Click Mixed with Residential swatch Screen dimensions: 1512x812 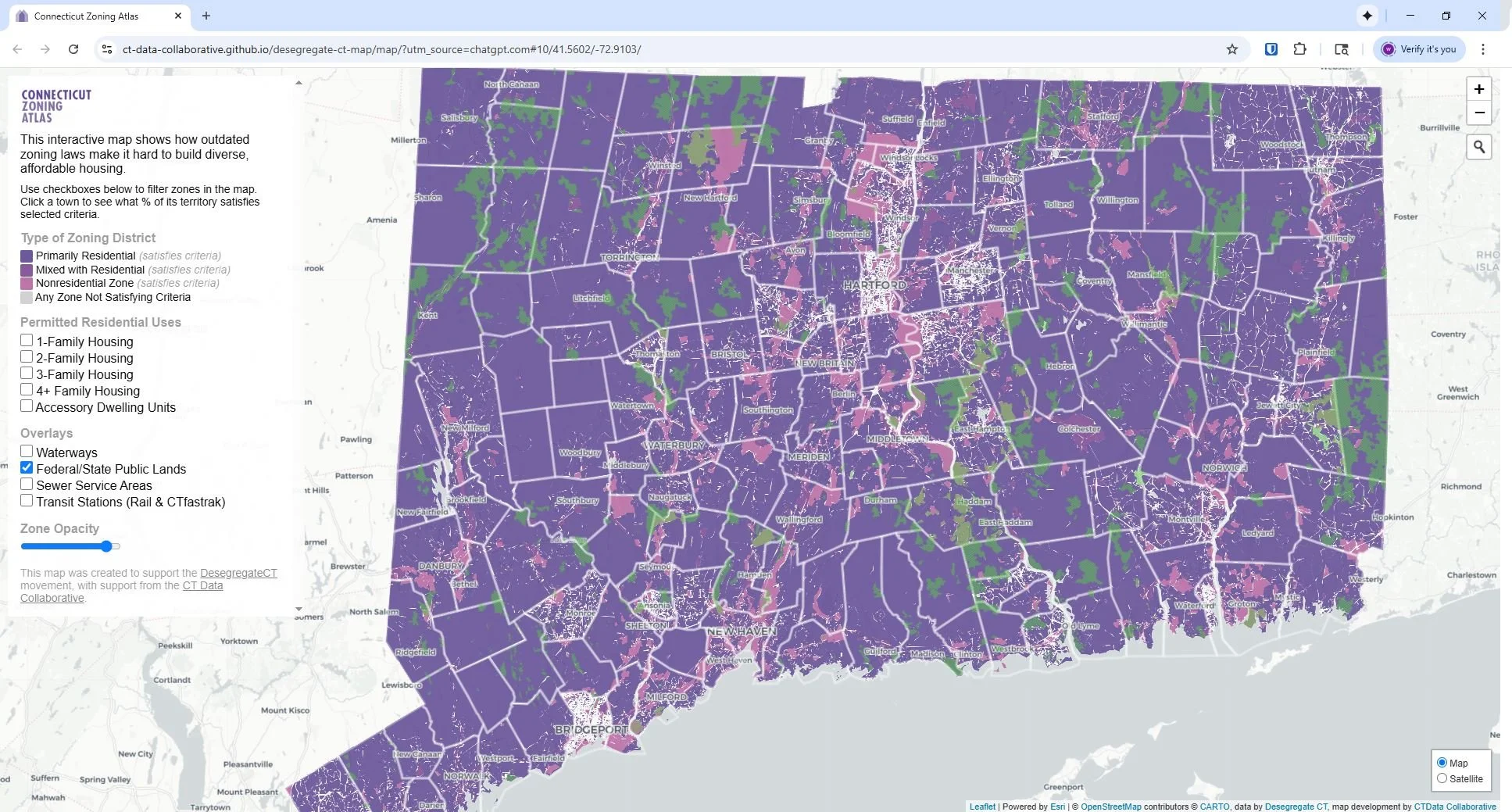pyautogui.click(x=27, y=270)
